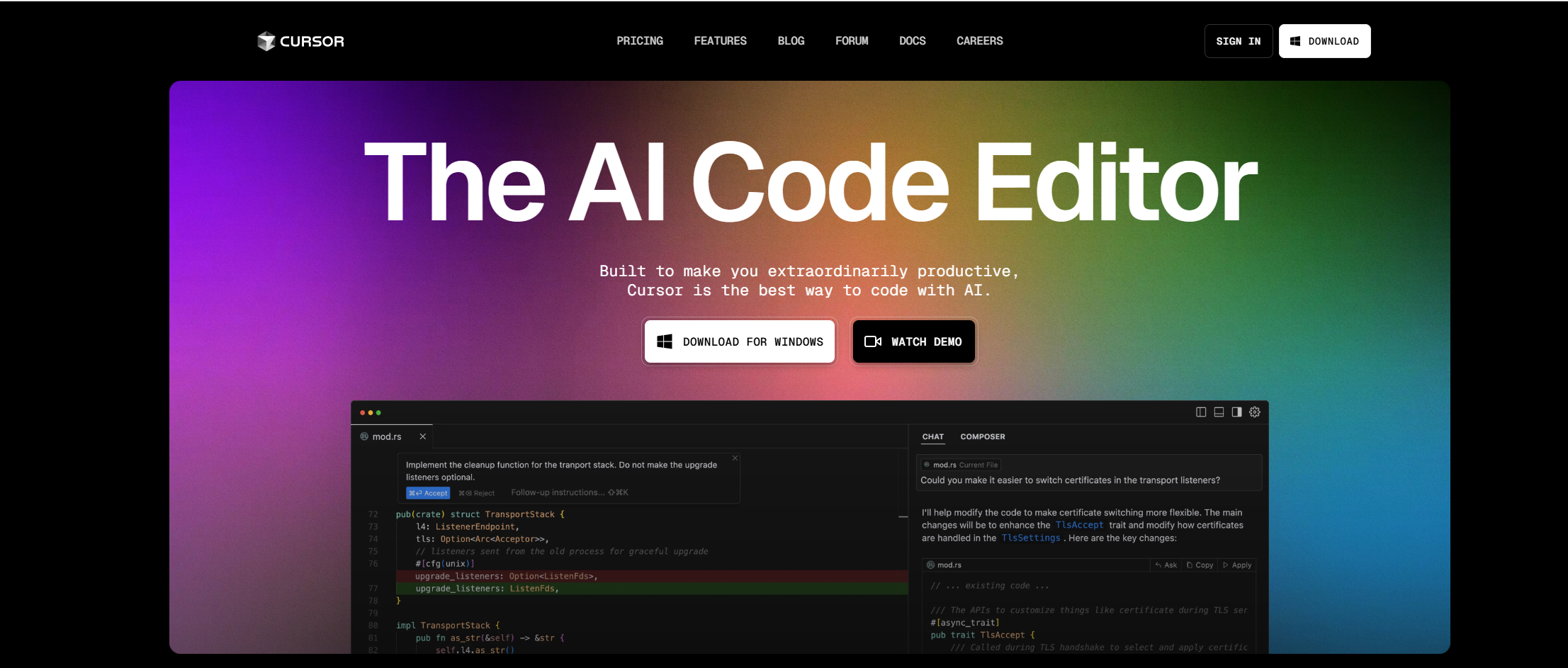This screenshot has height=668, width=1568.
Task: Copy the mod.rs code block
Action: (x=1200, y=565)
